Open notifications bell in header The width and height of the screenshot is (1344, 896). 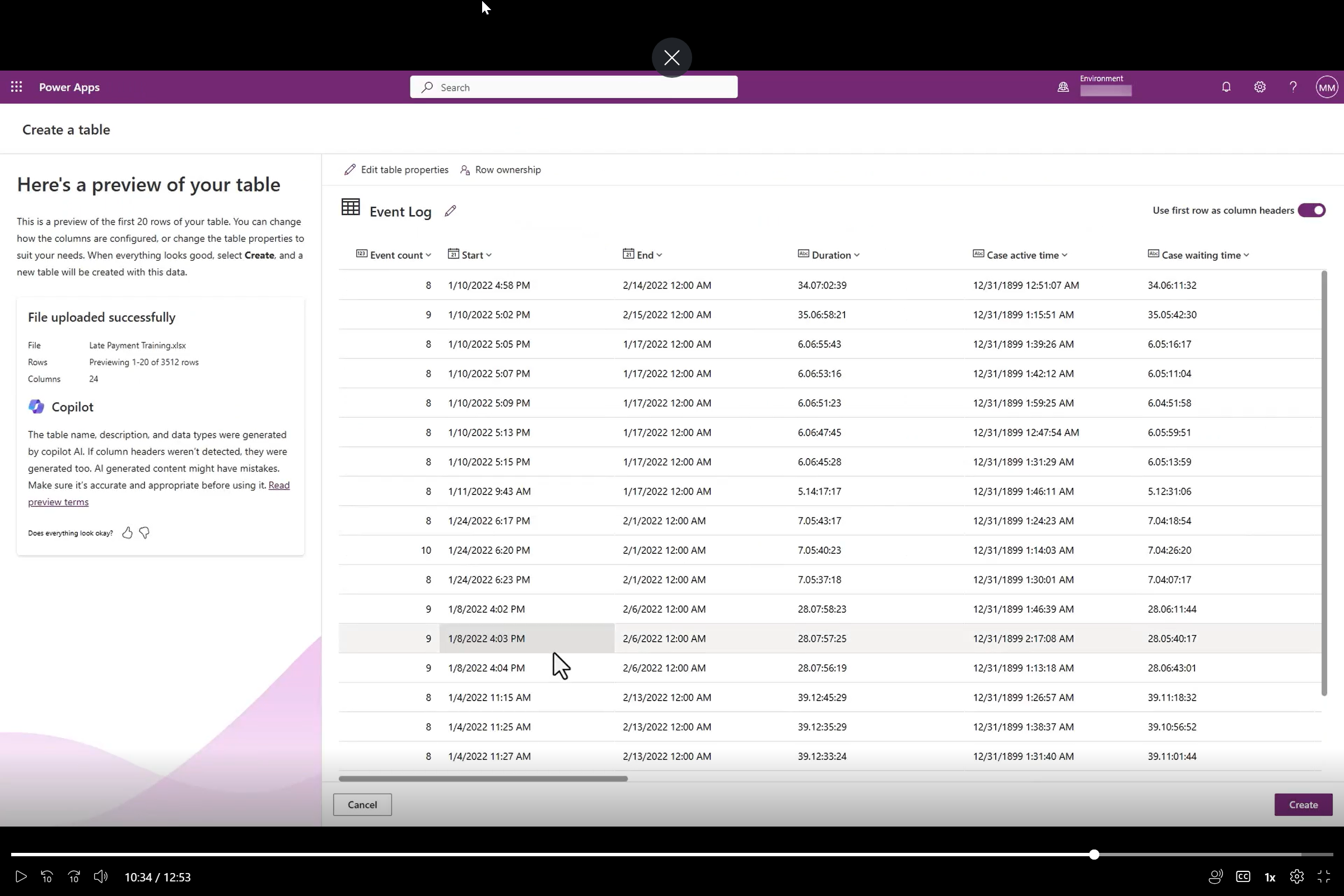[1226, 87]
